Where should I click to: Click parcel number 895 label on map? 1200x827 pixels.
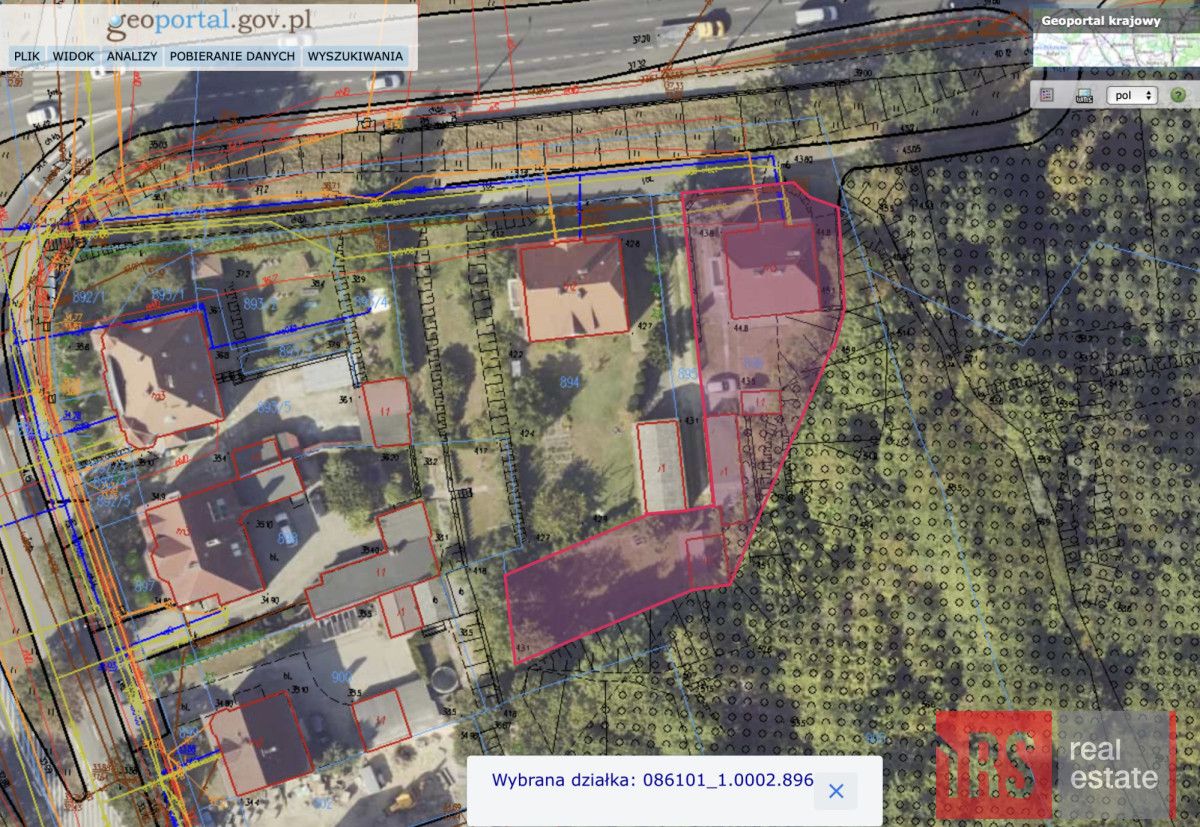click(x=687, y=373)
